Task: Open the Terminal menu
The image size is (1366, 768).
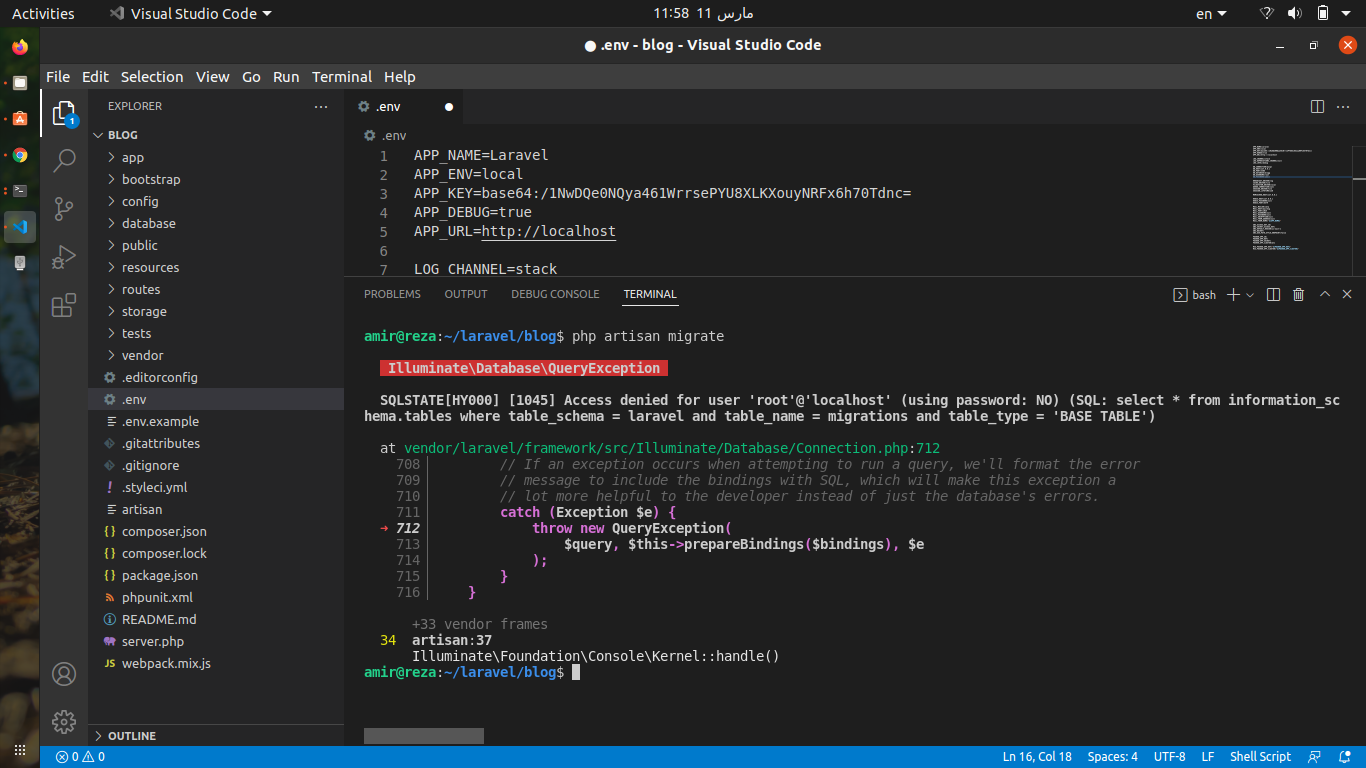Action: 342,77
